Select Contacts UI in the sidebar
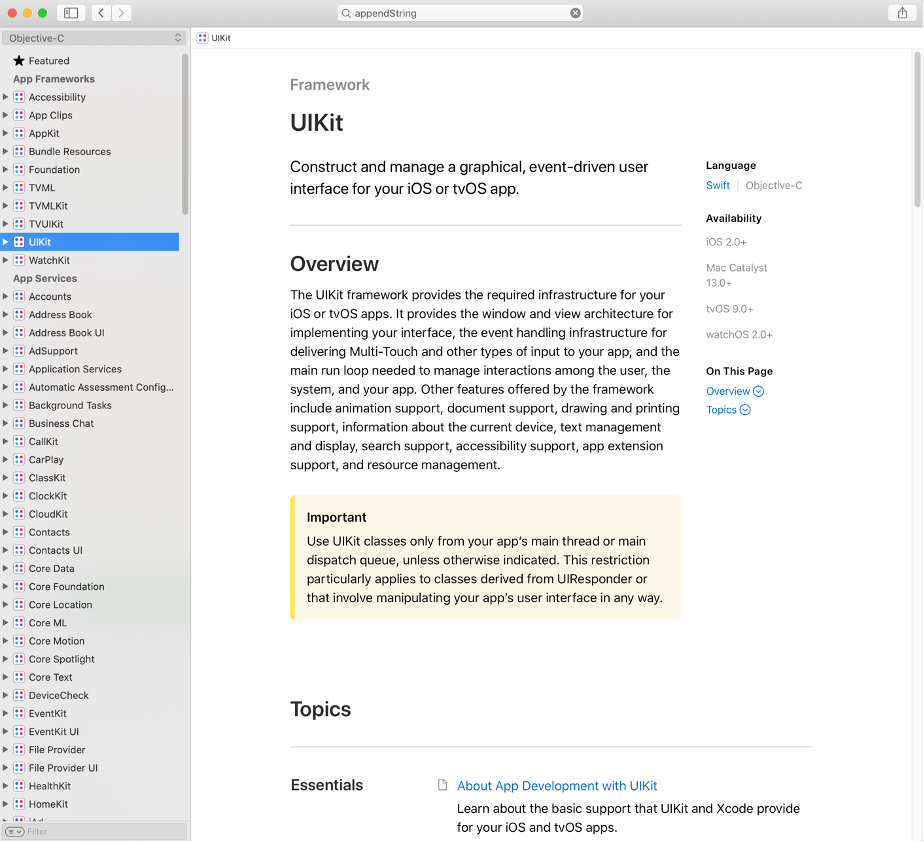The height and width of the screenshot is (842, 924). [56, 550]
